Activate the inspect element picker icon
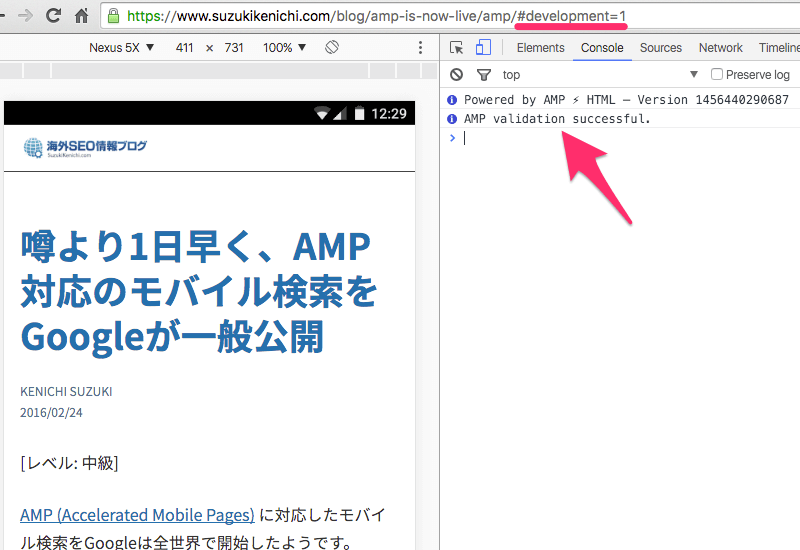 [x=456, y=47]
